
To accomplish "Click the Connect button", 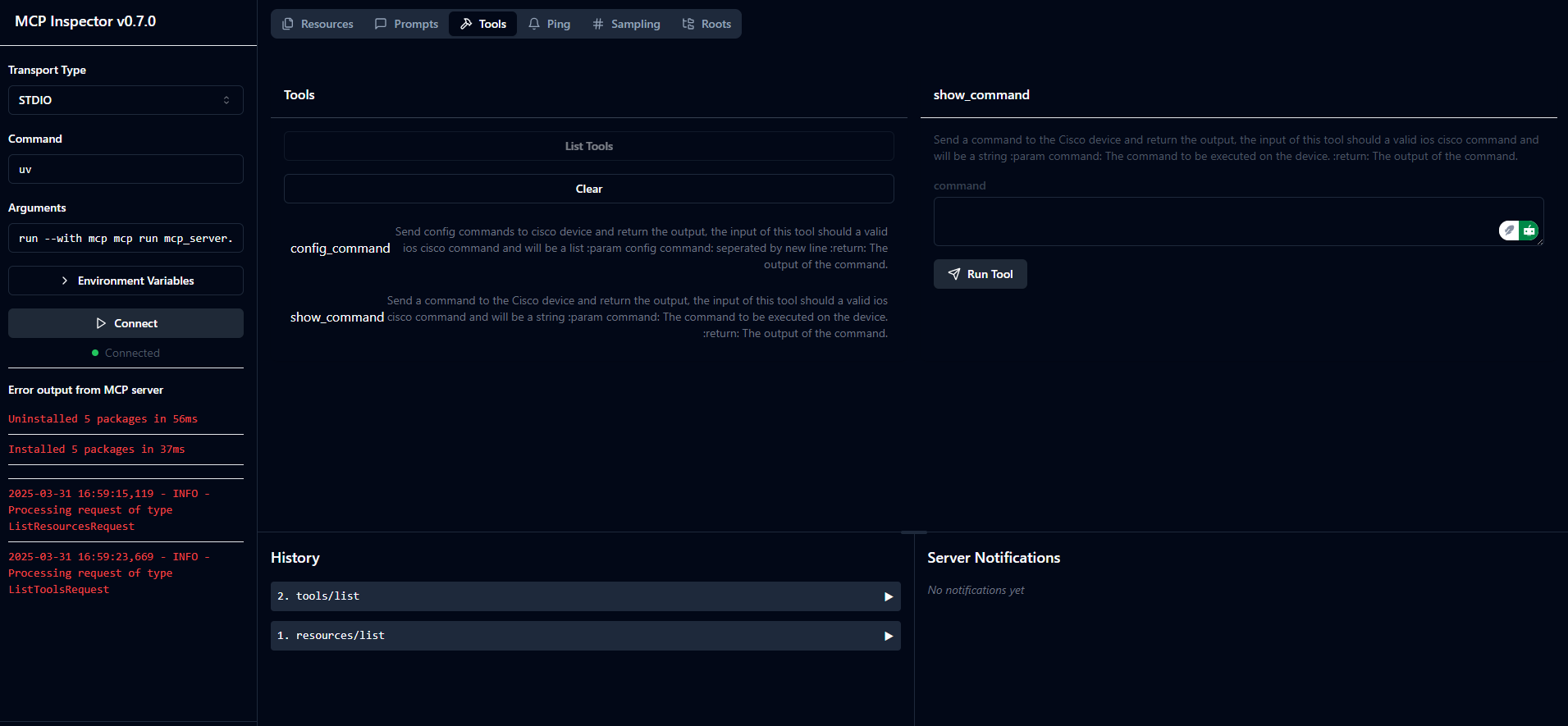I will coord(126,323).
